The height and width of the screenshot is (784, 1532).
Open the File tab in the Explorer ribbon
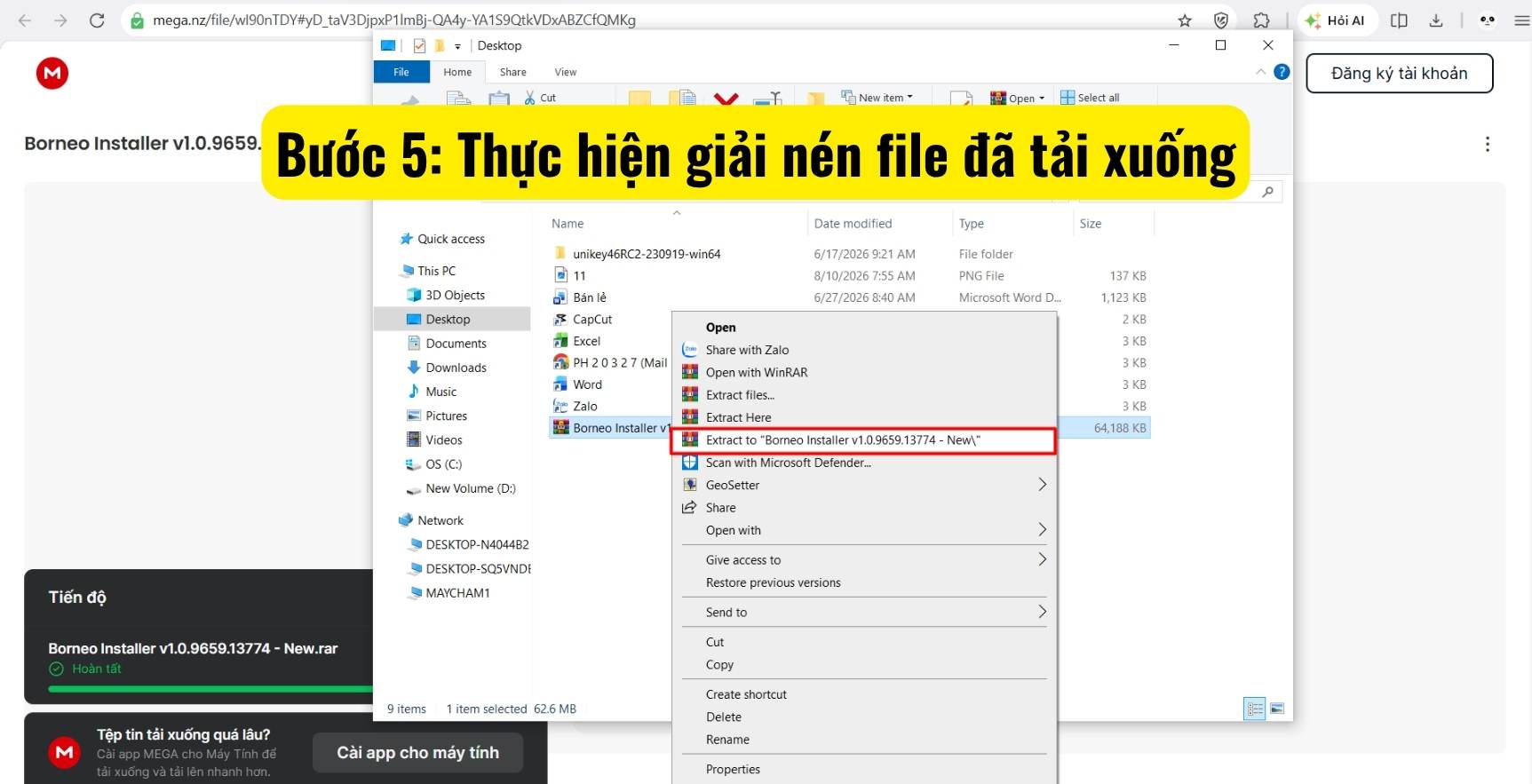click(x=401, y=72)
